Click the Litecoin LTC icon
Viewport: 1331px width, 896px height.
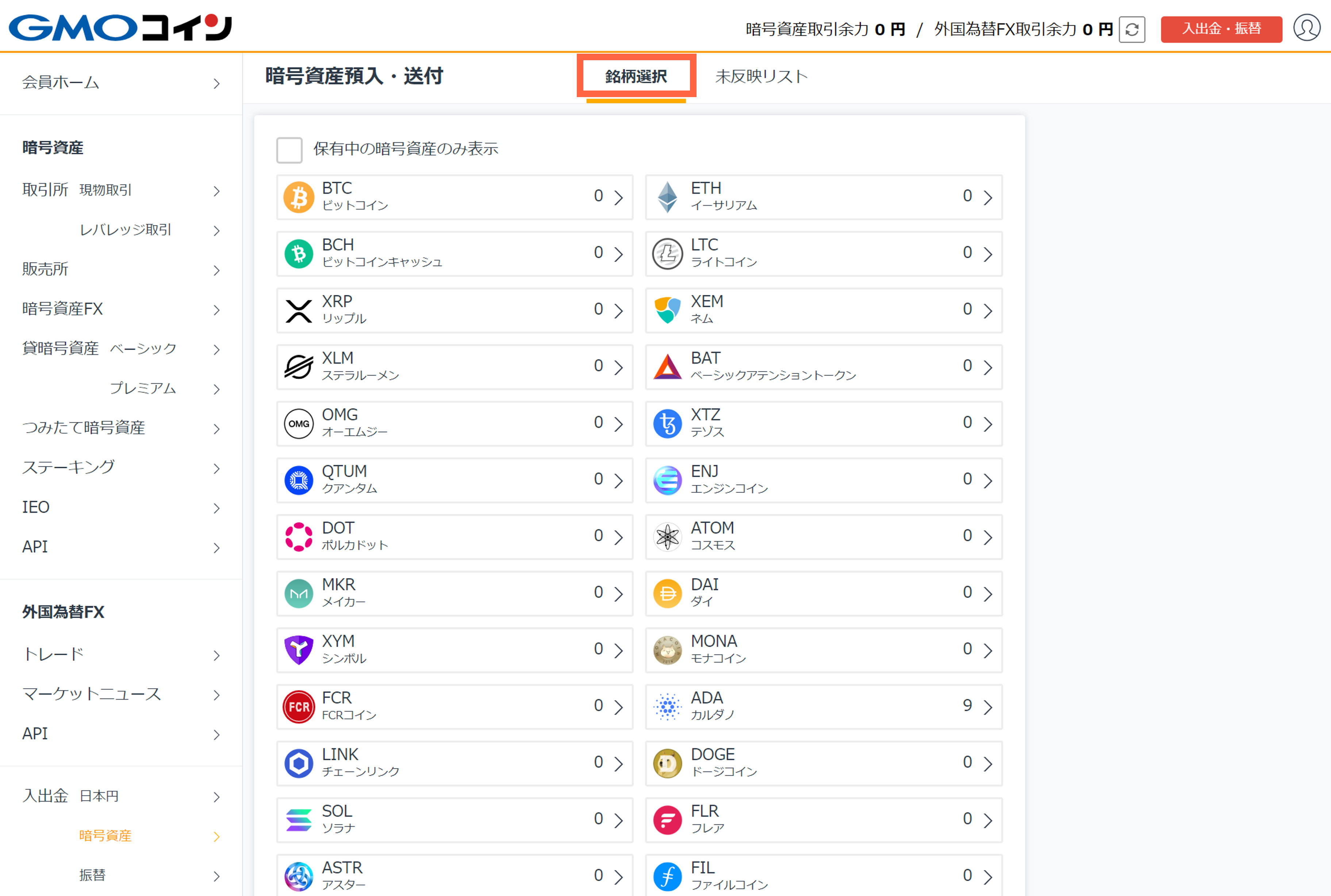(x=667, y=254)
